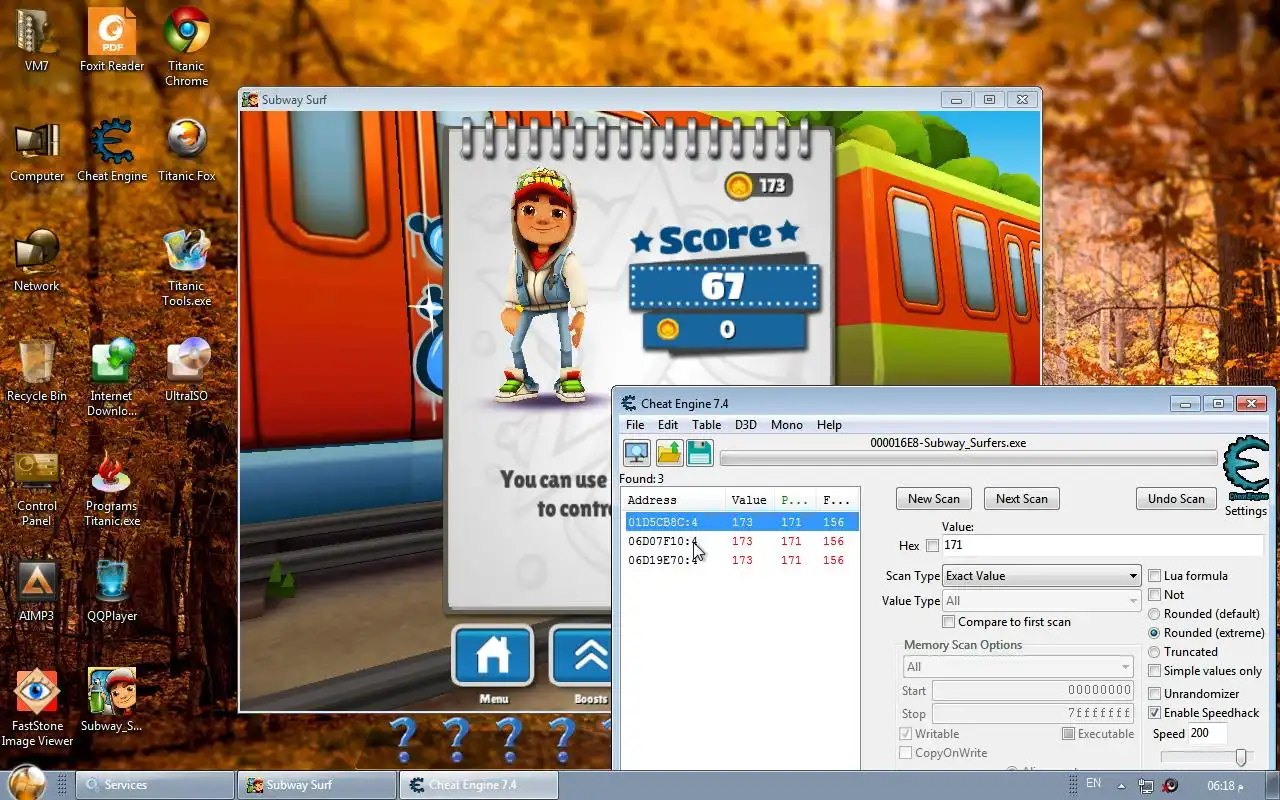Open the Network desktop icon

pos(37,261)
